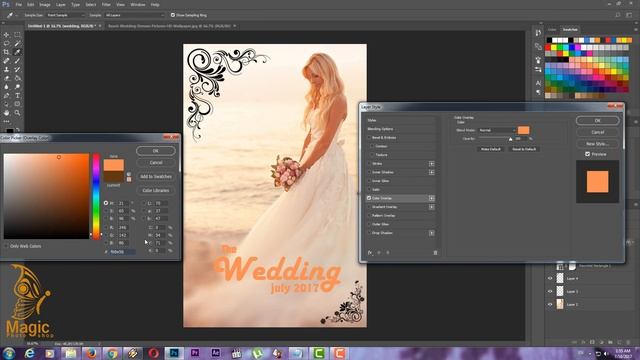640x360 pixels.
Task: Click the hex color input field
Action: click(x=122, y=252)
